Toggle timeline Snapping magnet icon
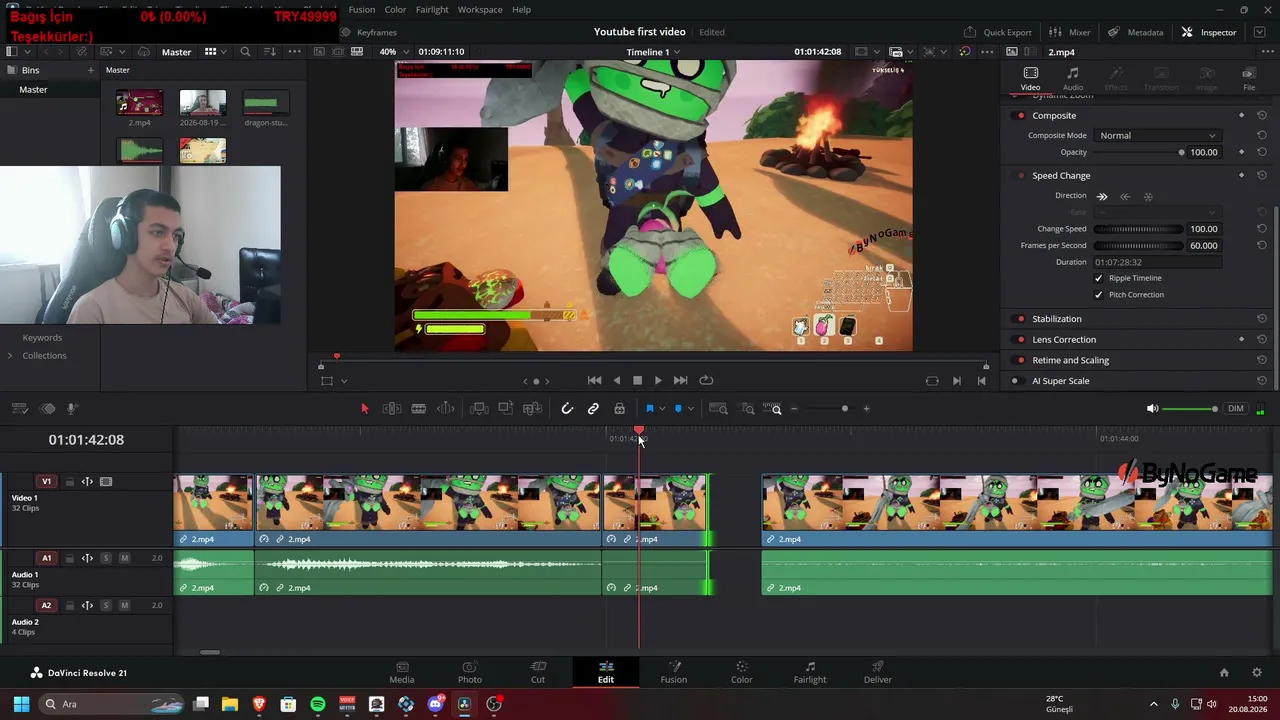This screenshot has height=720, width=1280. click(x=567, y=408)
